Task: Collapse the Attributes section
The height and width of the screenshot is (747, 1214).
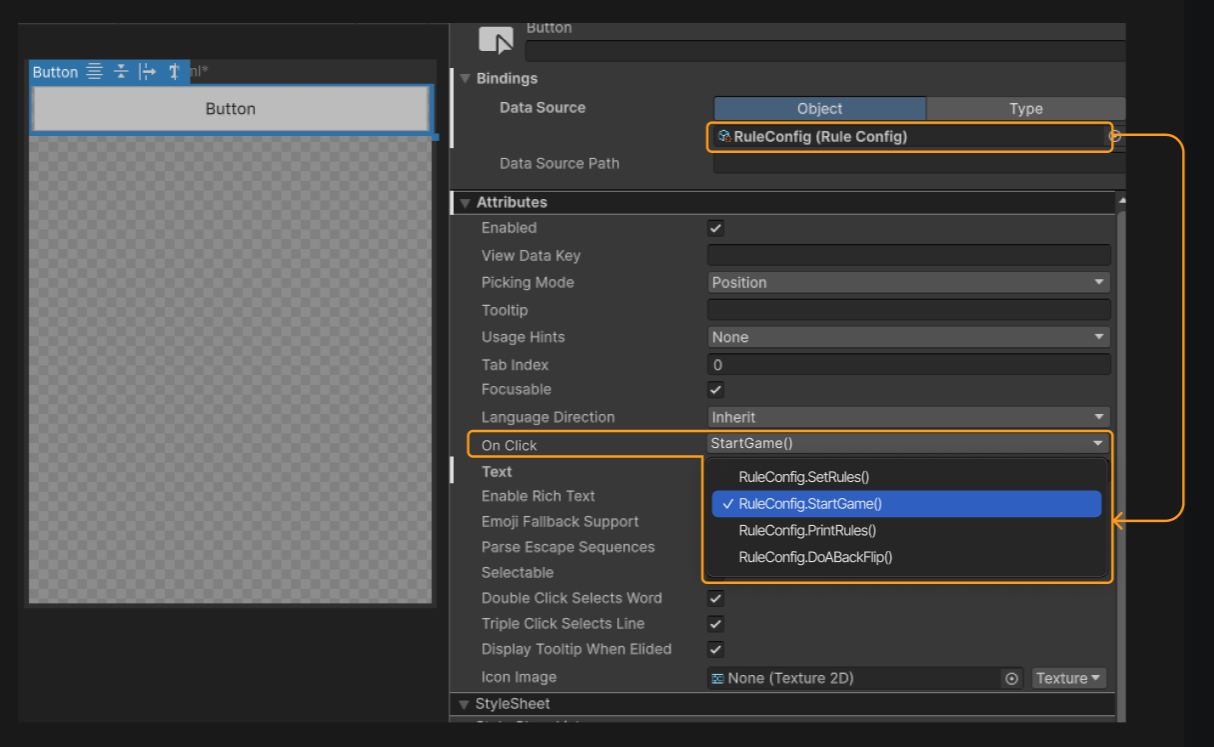Action: pyautogui.click(x=464, y=202)
